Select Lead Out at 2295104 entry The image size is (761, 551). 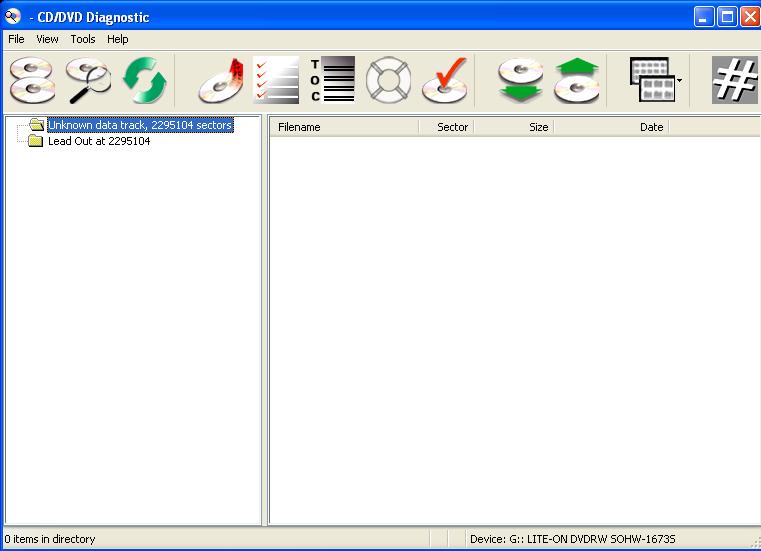click(x=99, y=141)
